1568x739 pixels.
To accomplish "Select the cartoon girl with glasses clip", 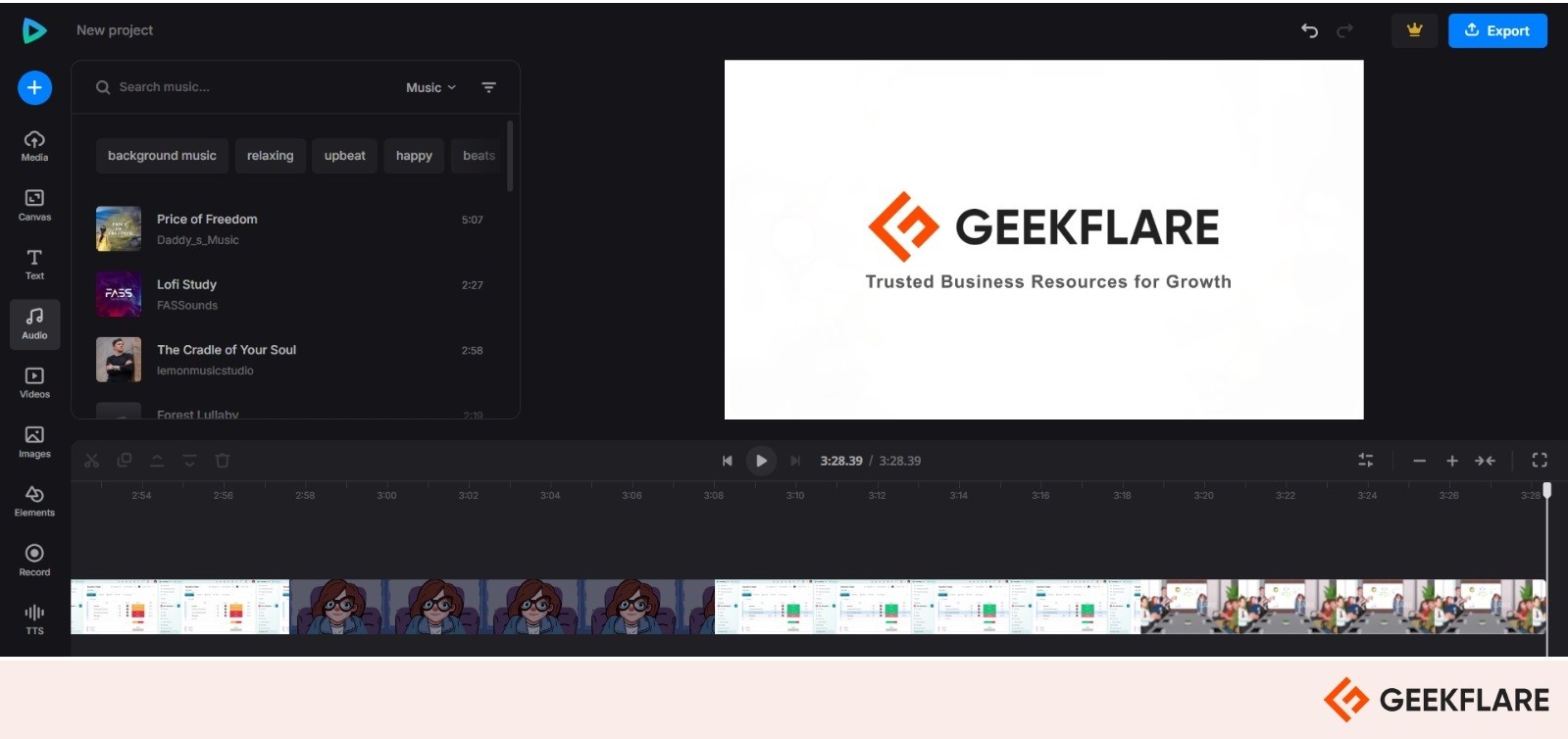I will tap(502, 607).
